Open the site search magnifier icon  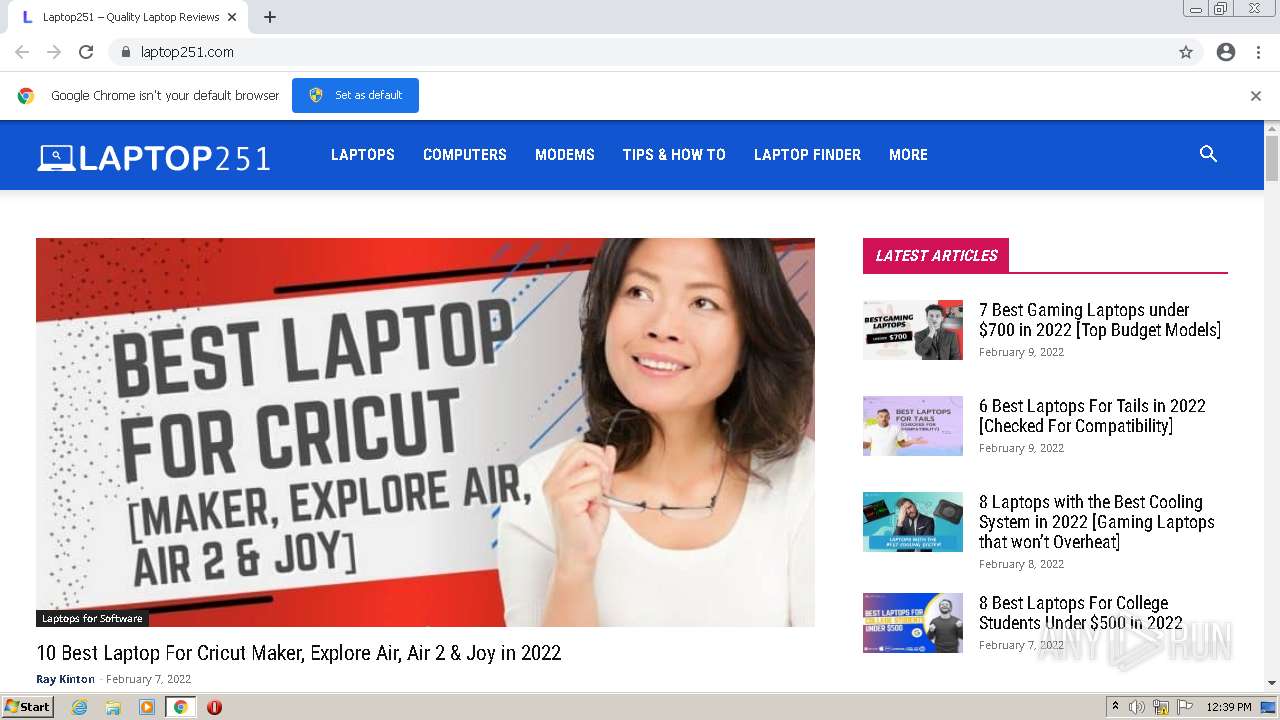(1208, 154)
